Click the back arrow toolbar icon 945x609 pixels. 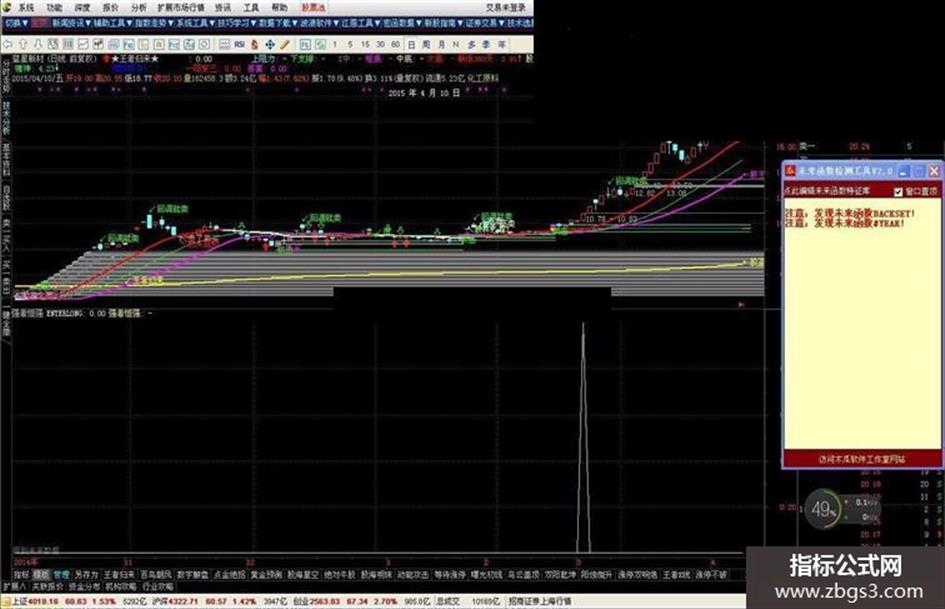(x=8, y=45)
